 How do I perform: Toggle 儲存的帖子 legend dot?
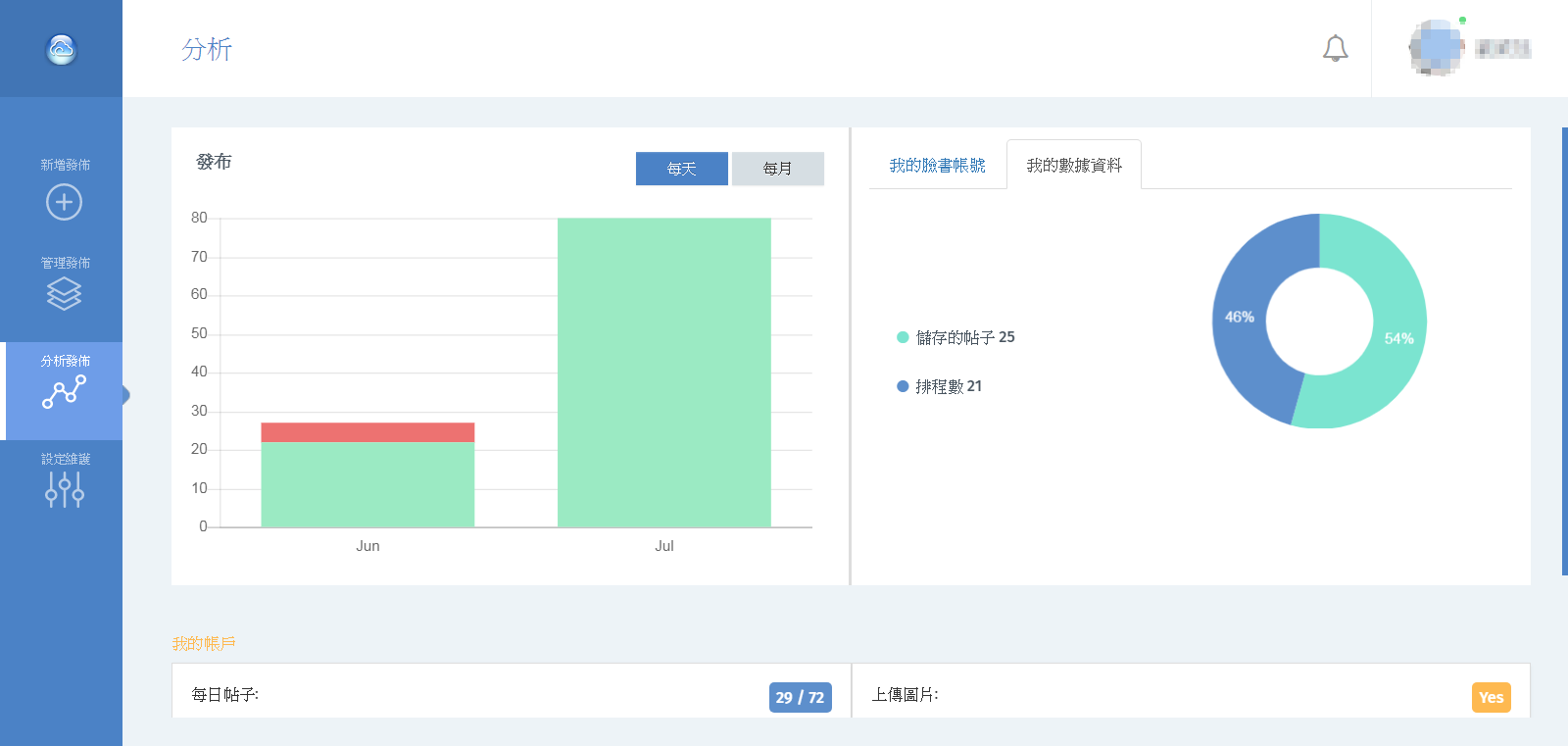pyautogui.click(x=903, y=337)
